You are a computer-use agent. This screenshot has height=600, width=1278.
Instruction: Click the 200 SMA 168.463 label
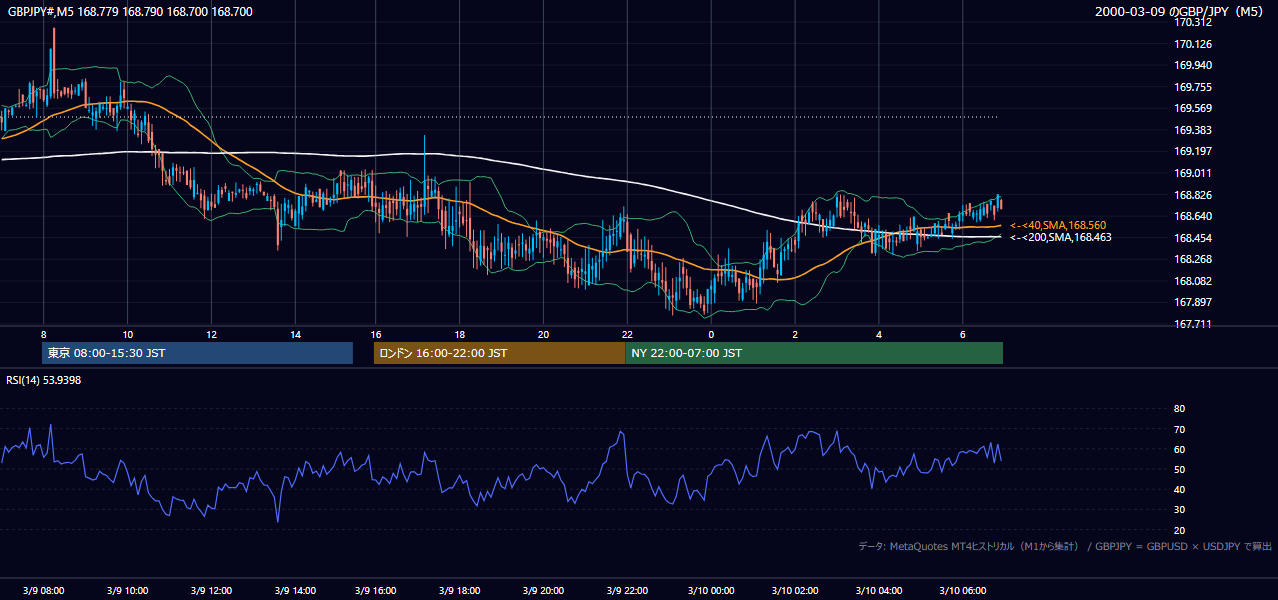pyautogui.click(x=1060, y=238)
